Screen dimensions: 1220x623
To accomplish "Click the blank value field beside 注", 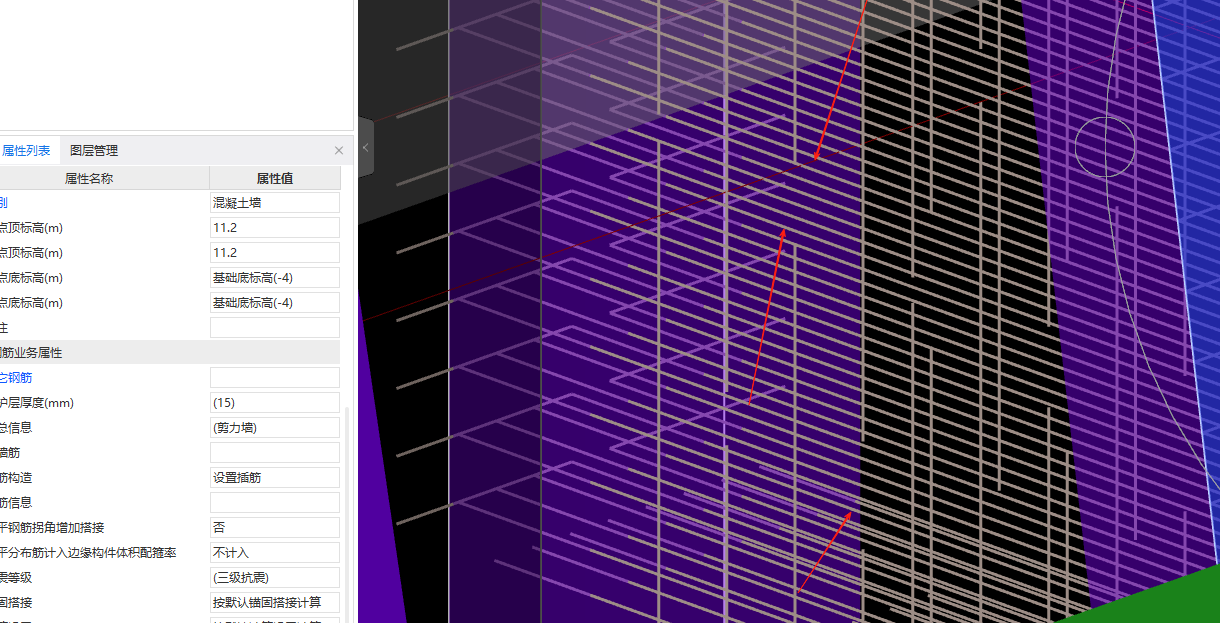I will [275, 327].
